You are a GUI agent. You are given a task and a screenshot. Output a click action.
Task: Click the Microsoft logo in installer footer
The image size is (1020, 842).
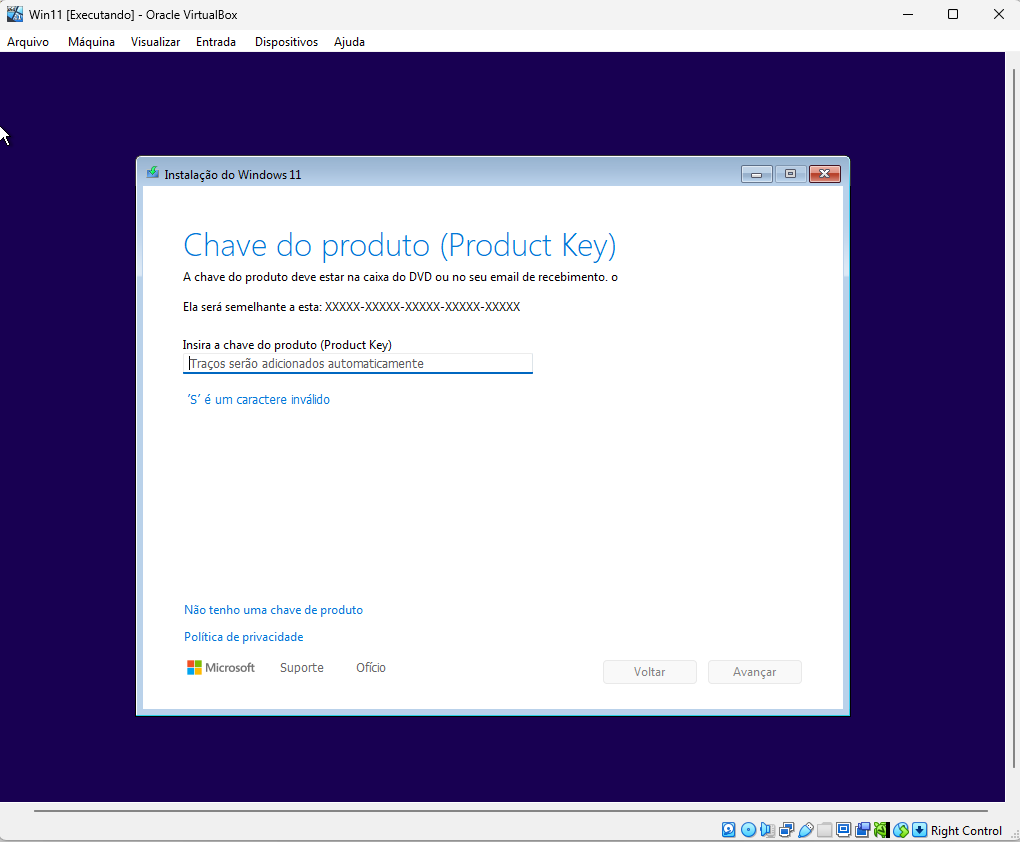coord(221,668)
